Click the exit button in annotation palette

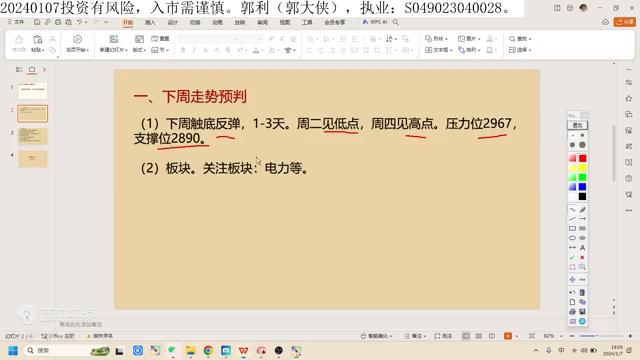click(x=578, y=125)
